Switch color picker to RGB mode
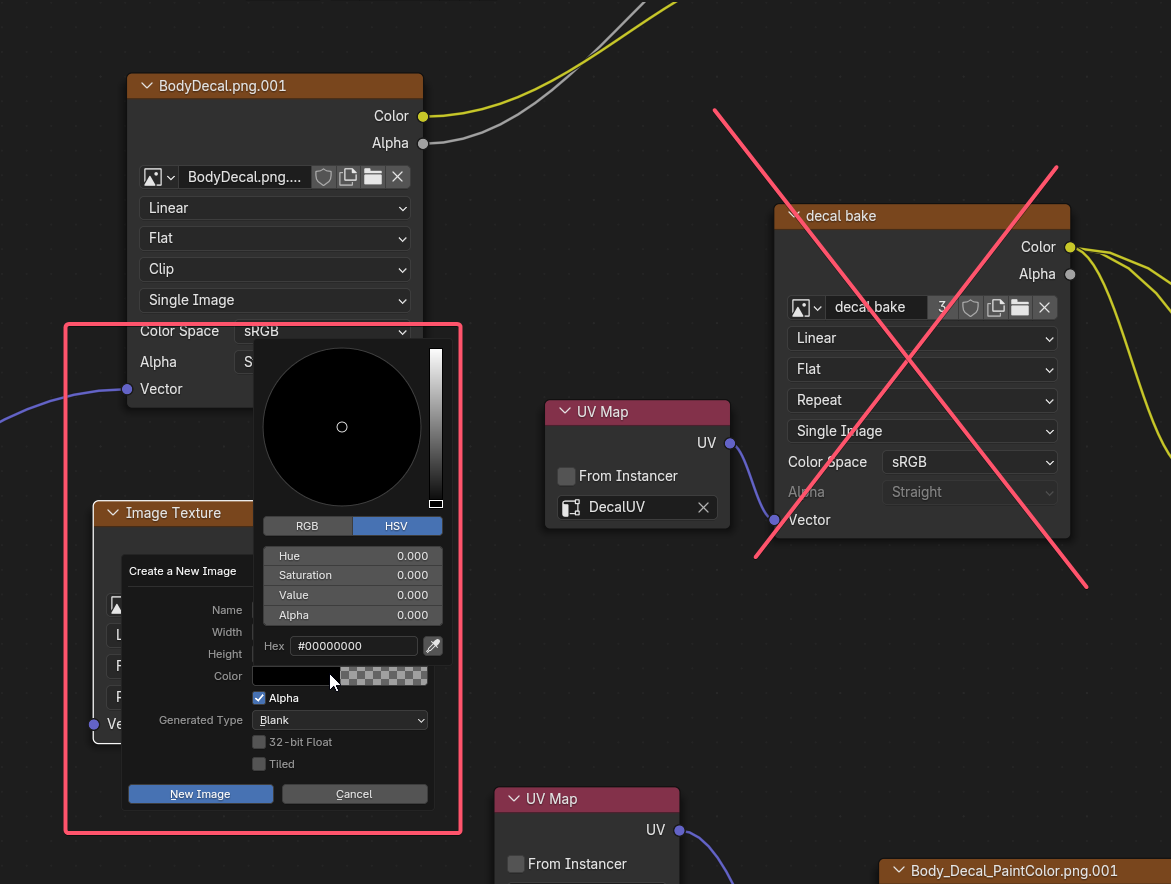Image resolution: width=1171 pixels, height=884 pixels. (308, 526)
